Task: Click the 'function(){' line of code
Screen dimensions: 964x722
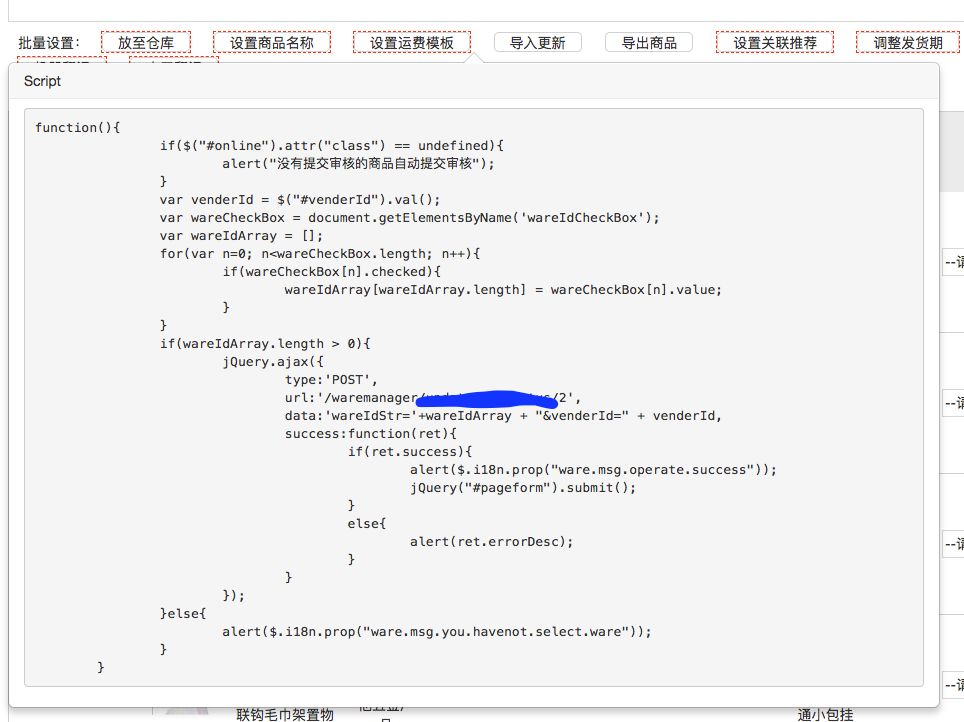Action: click(x=77, y=127)
